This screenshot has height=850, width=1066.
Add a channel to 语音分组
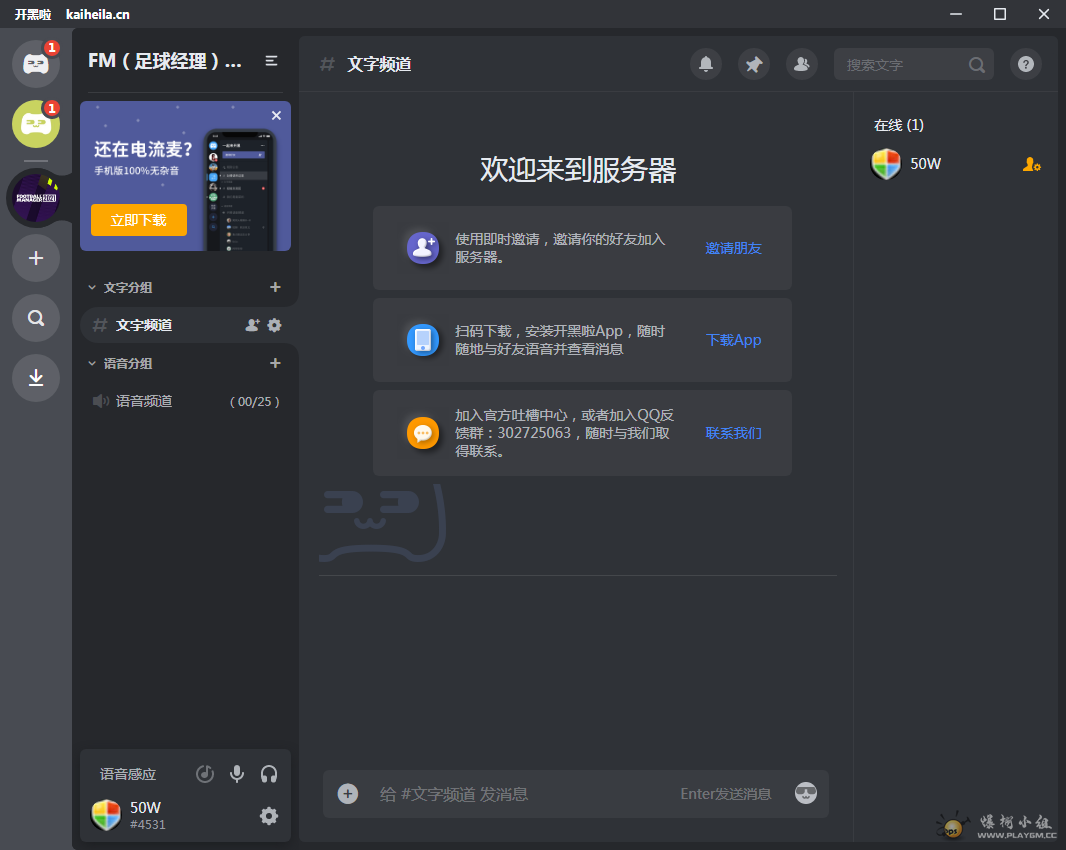(x=275, y=363)
